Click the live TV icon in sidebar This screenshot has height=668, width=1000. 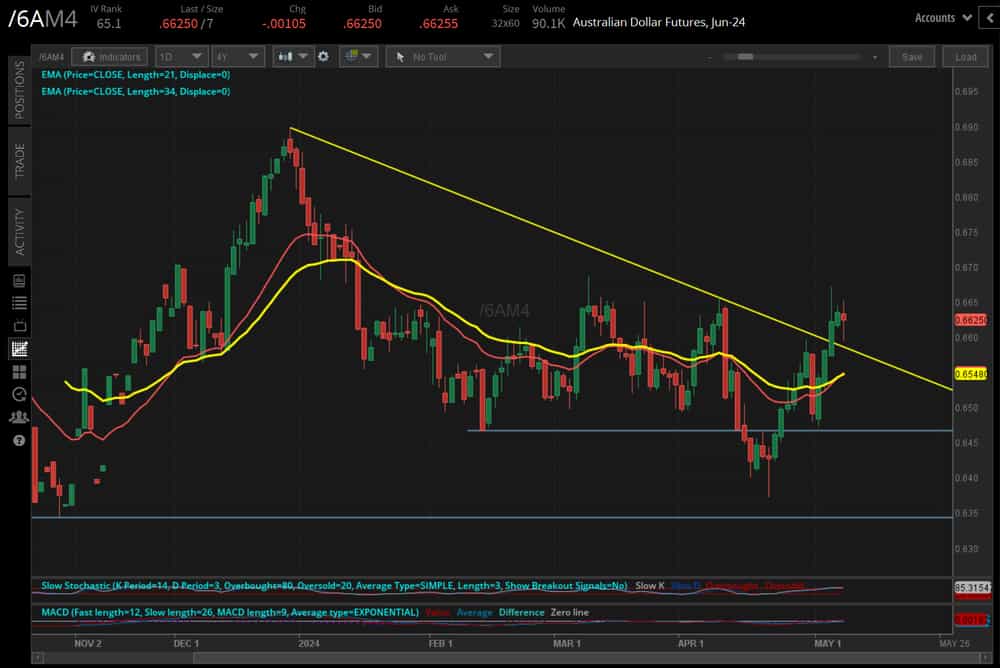pos(19,325)
